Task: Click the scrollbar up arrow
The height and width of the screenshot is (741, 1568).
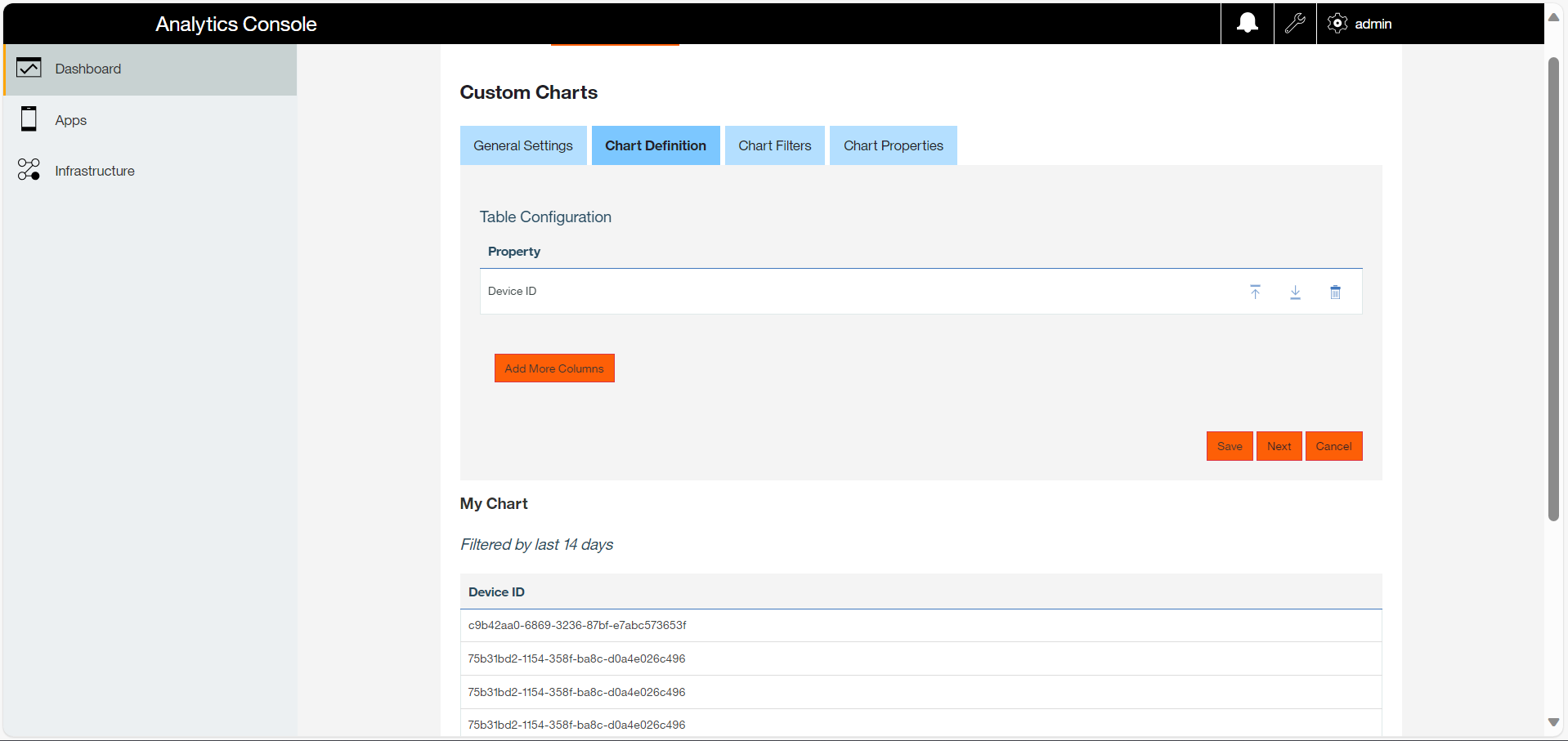Action: pyautogui.click(x=1554, y=17)
